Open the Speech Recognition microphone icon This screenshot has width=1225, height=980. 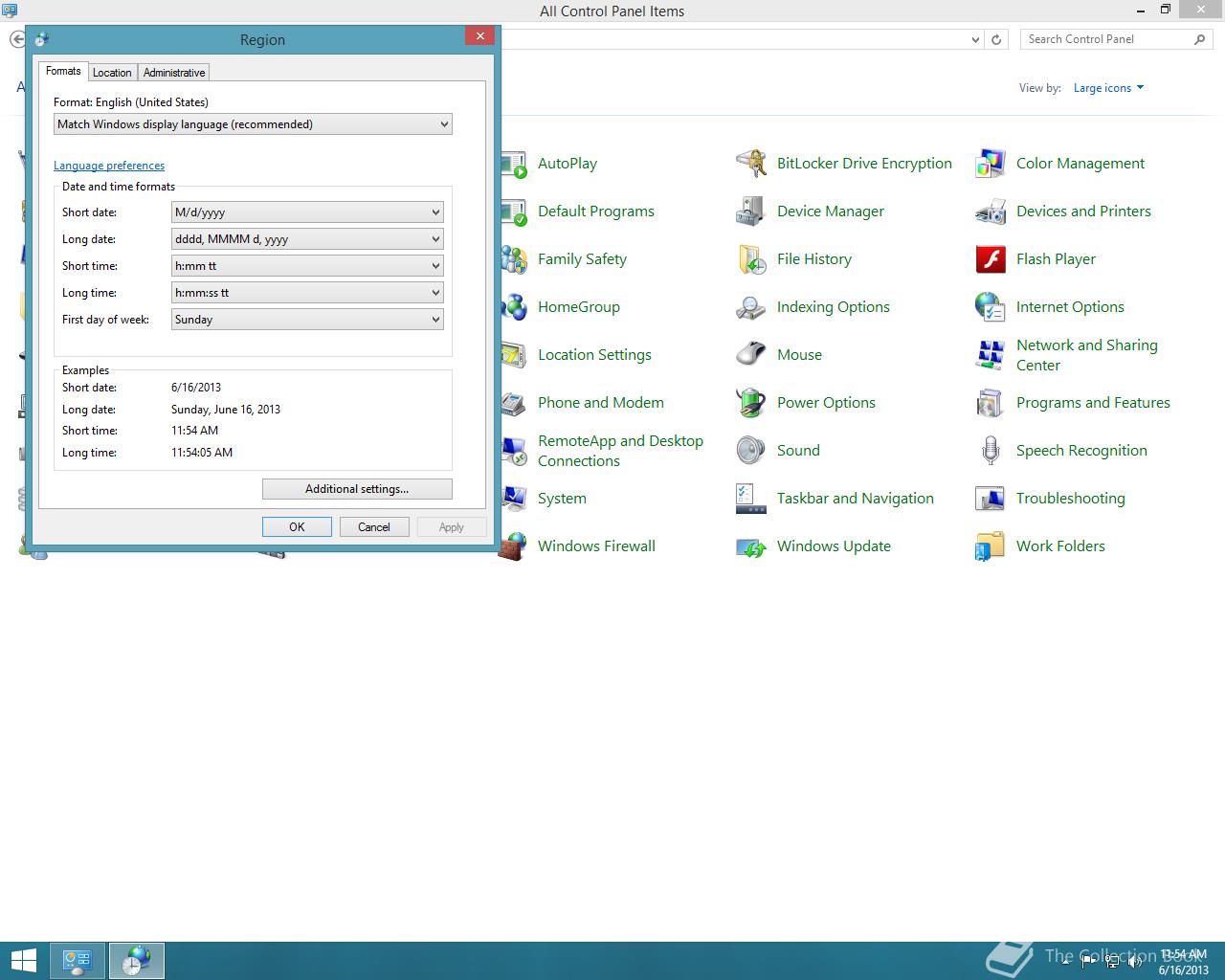[x=991, y=451]
